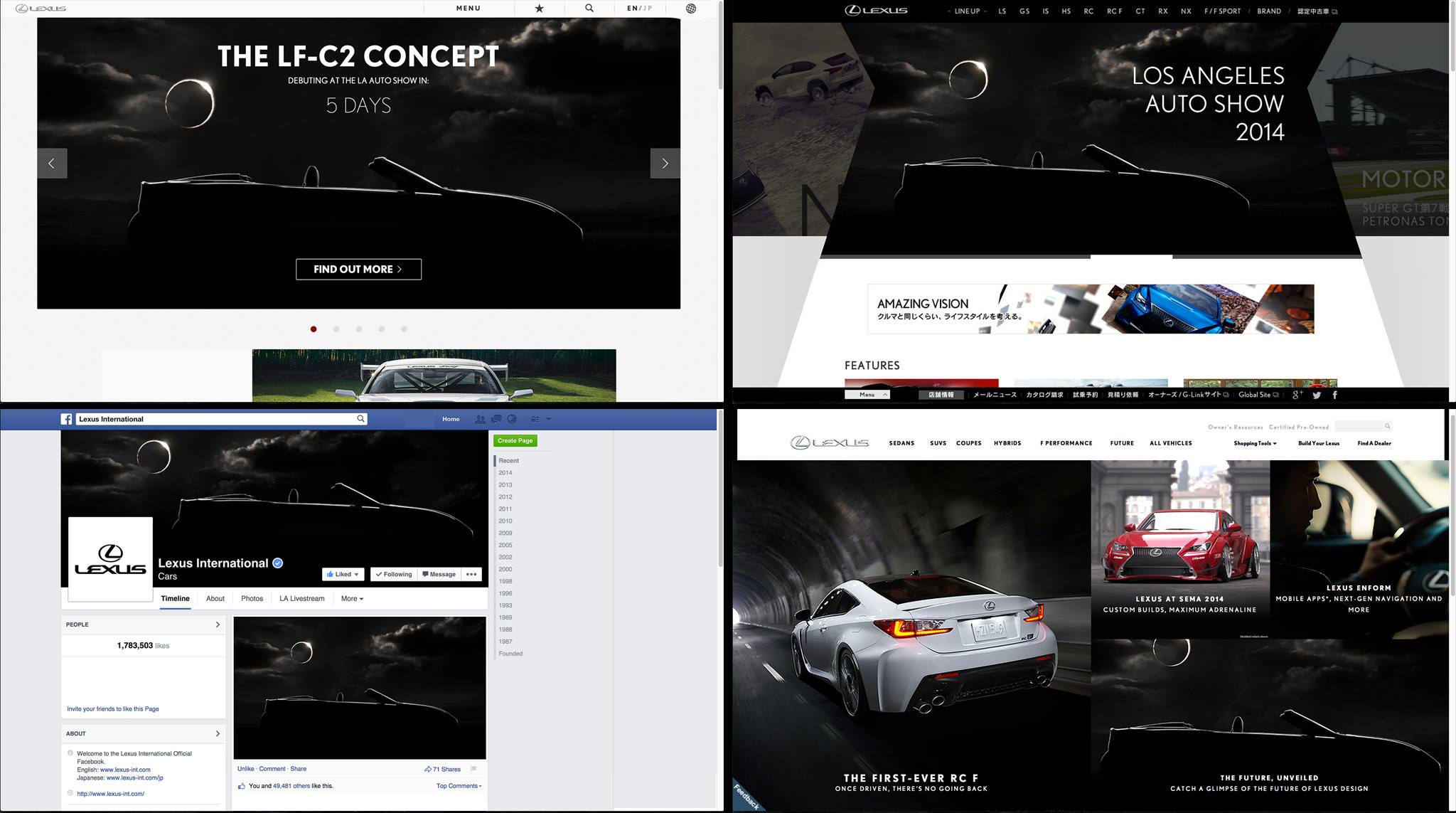
Task: Open F PERFORMANCE menu on Lexus USA
Action: [1066, 443]
